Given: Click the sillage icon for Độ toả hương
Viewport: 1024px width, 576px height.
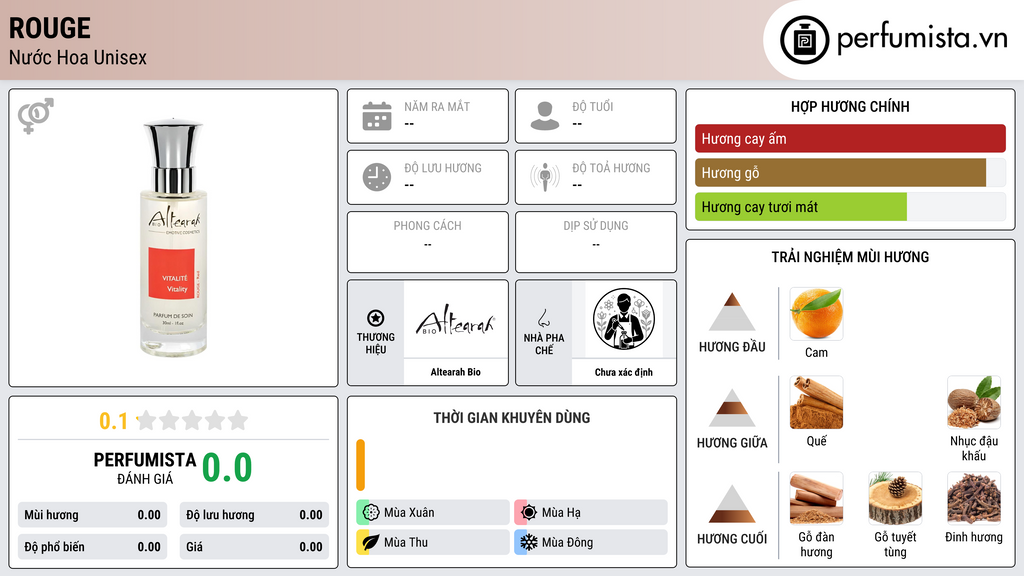Looking at the screenshot, I should coord(545,177).
